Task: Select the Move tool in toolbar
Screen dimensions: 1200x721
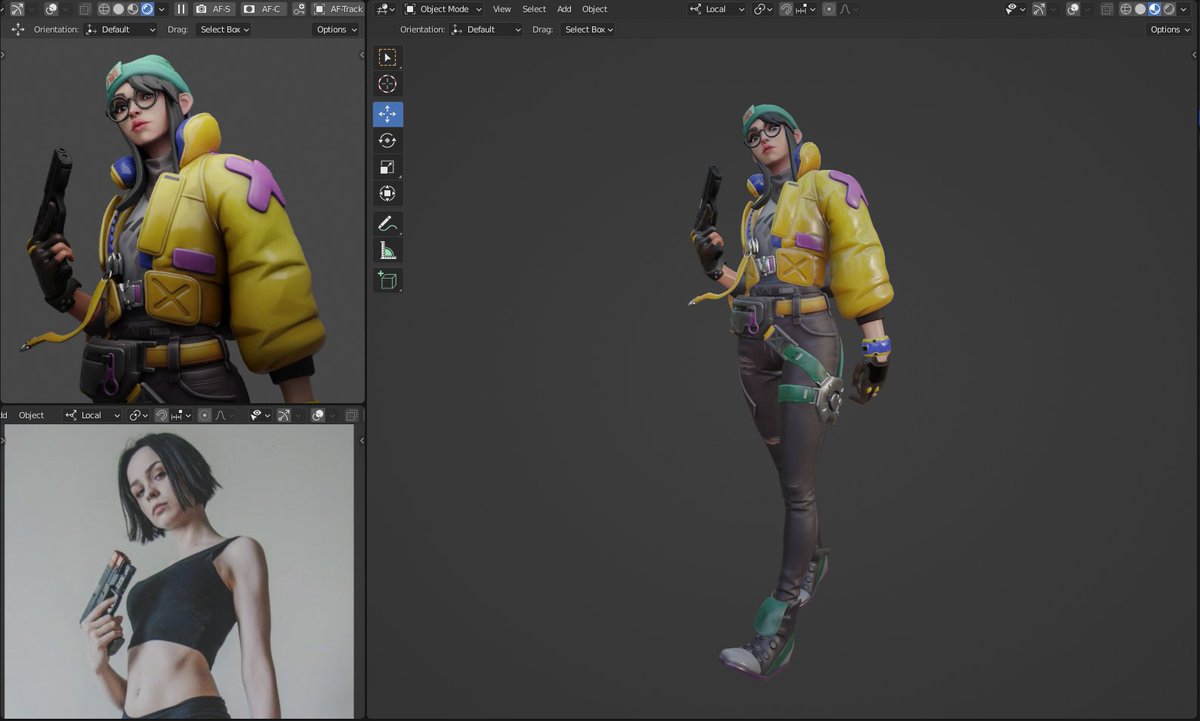Action: click(x=388, y=114)
